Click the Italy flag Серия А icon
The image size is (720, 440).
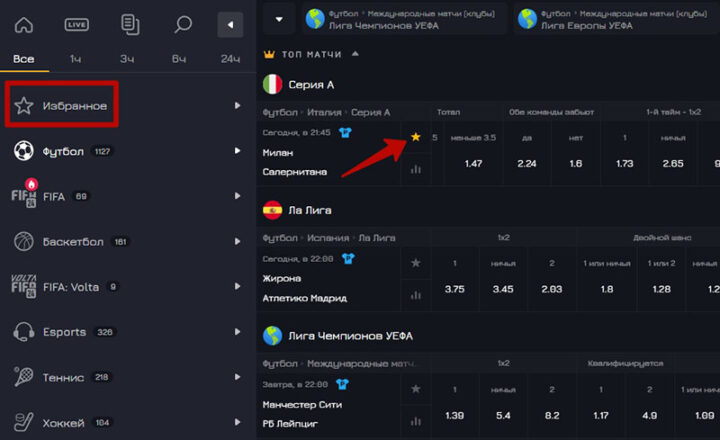(272, 85)
